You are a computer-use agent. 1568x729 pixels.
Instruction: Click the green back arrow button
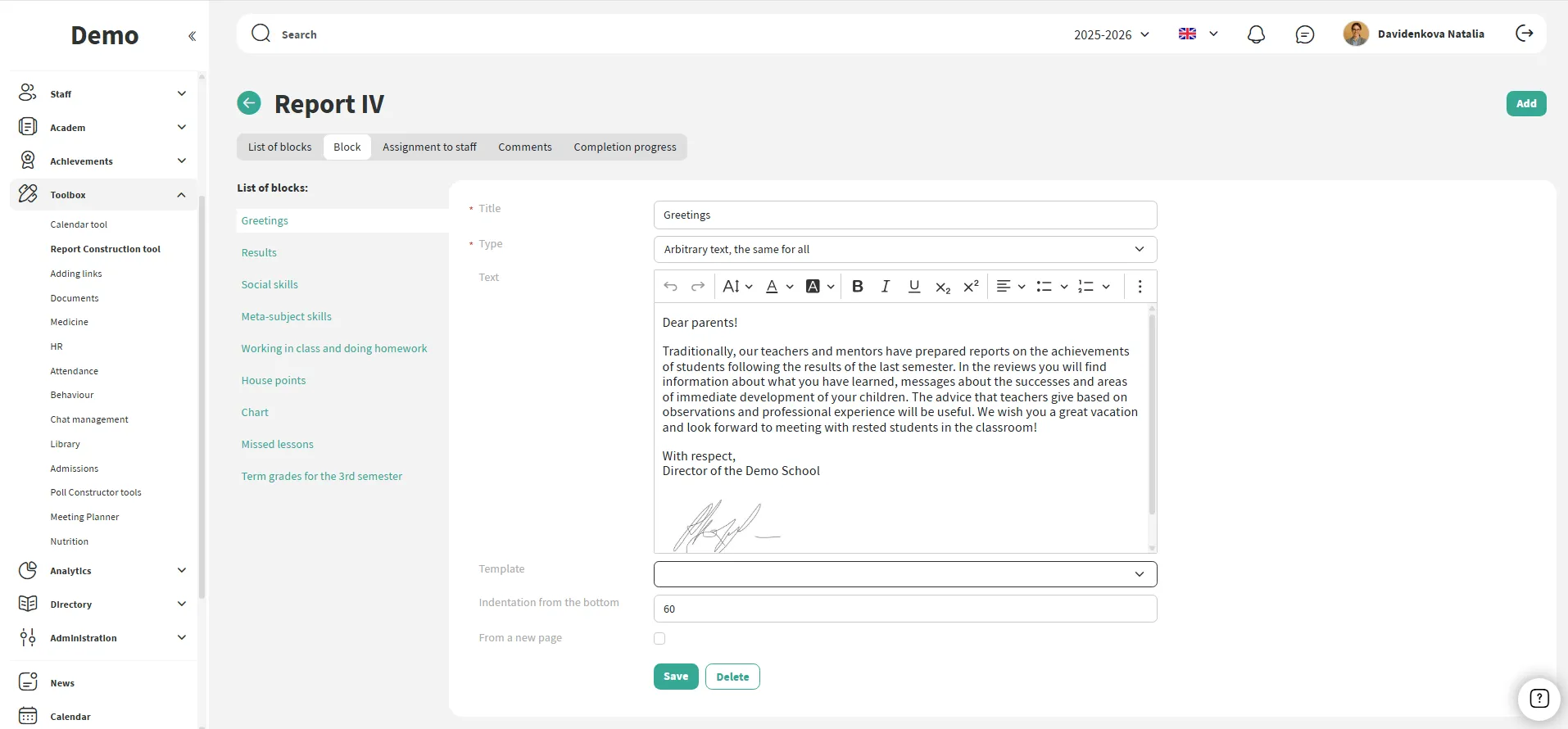click(x=249, y=103)
